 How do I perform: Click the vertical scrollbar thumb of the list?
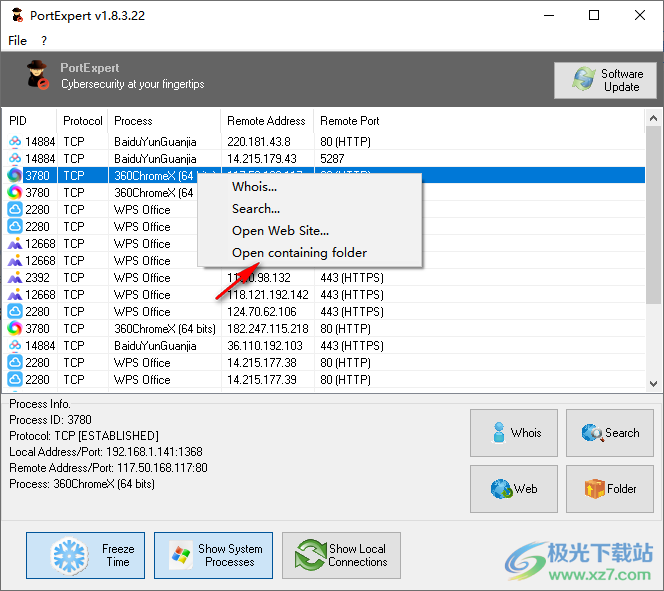653,214
